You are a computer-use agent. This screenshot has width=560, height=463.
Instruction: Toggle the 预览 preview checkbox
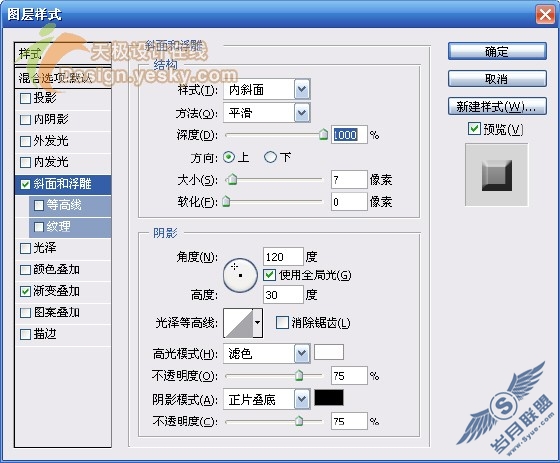click(x=474, y=129)
